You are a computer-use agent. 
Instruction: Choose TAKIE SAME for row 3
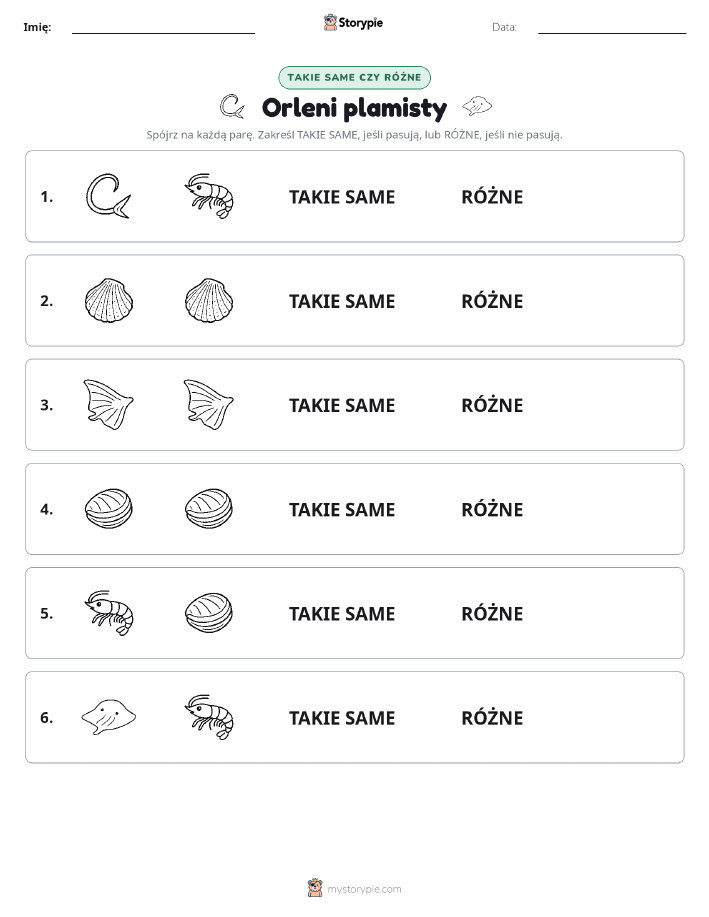coord(342,405)
